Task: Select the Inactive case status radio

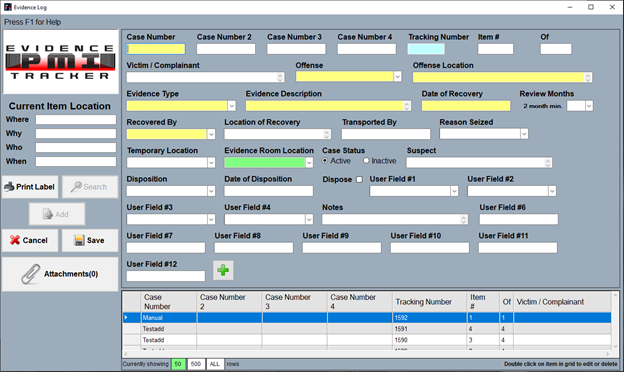Action: tap(366, 161)
